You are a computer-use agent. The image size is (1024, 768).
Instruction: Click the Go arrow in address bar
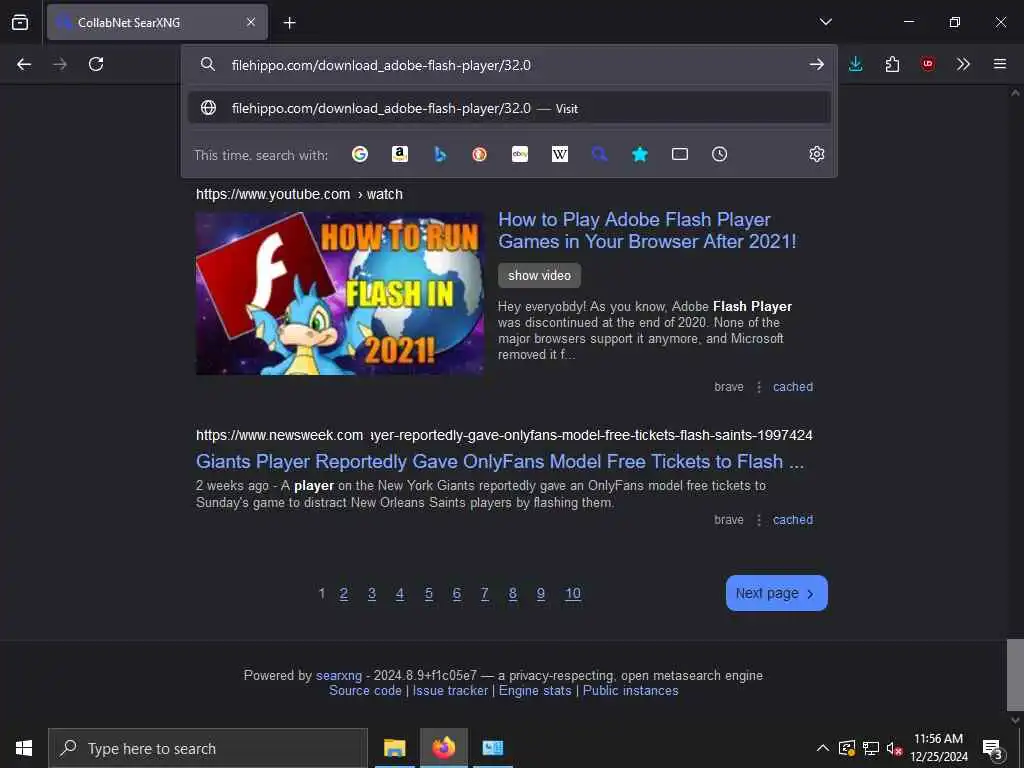(x=816, y=64)
